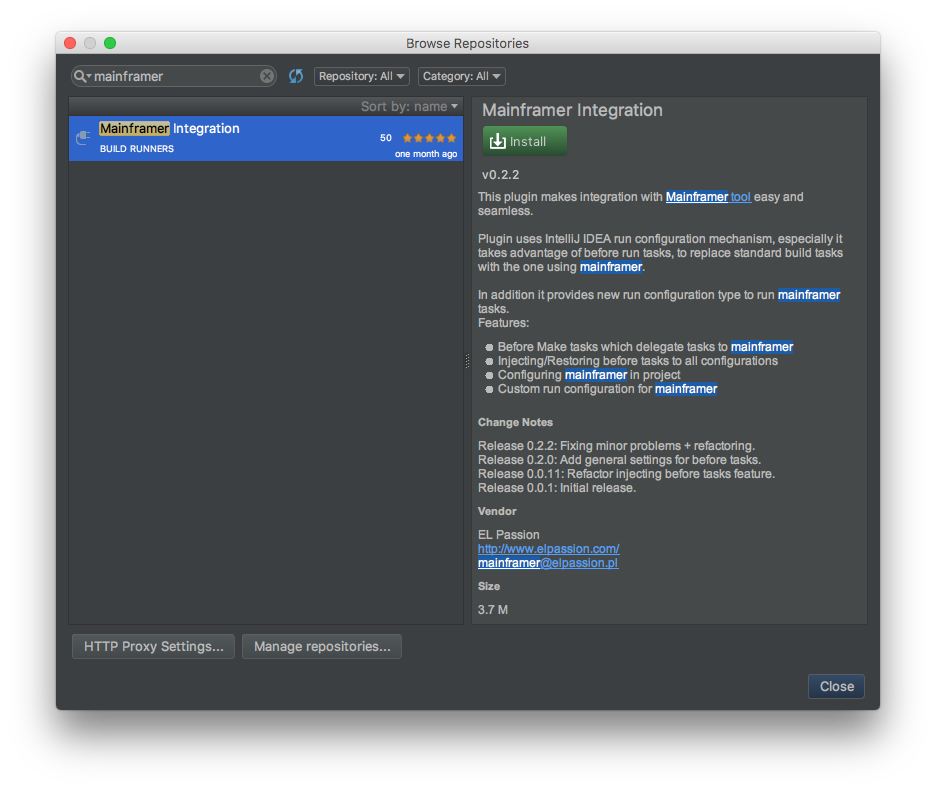
Task: Click the Release 0.2.0 change note line
Action: tap(619, 460)
